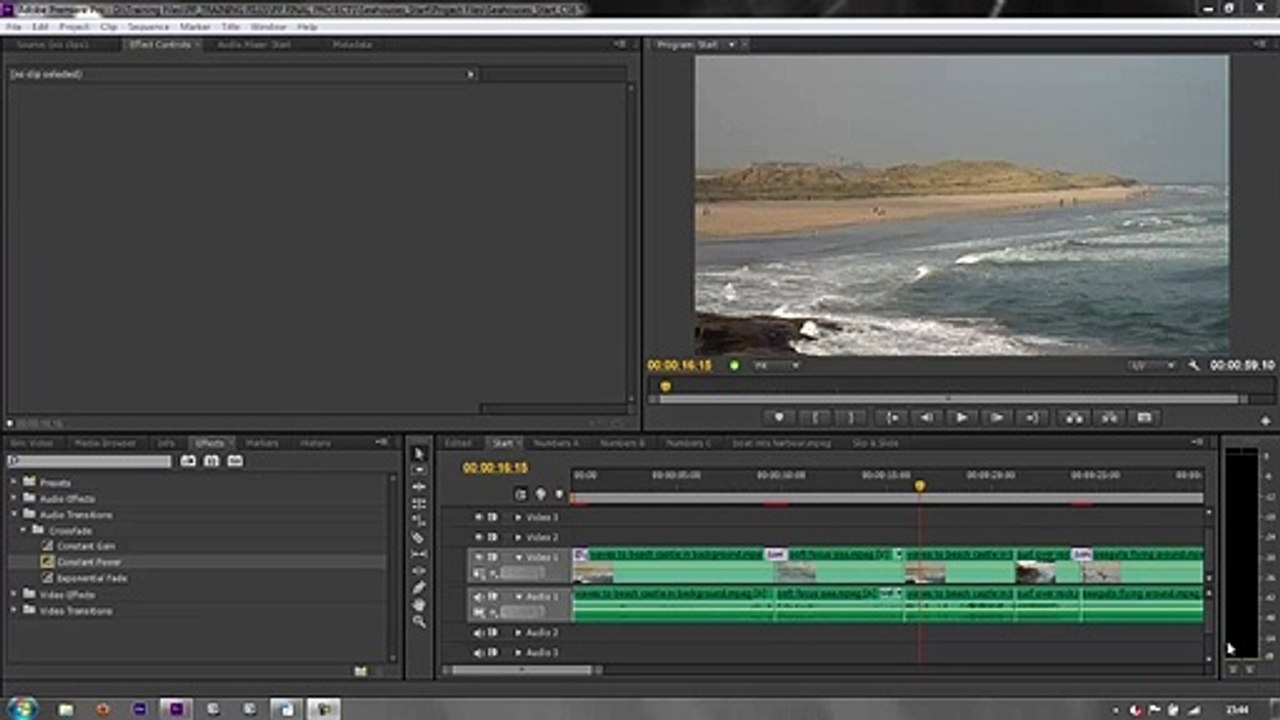This screenshot has width=1280, height=720.
Task: Click timeline playhead marker
Action: (920, 486)
